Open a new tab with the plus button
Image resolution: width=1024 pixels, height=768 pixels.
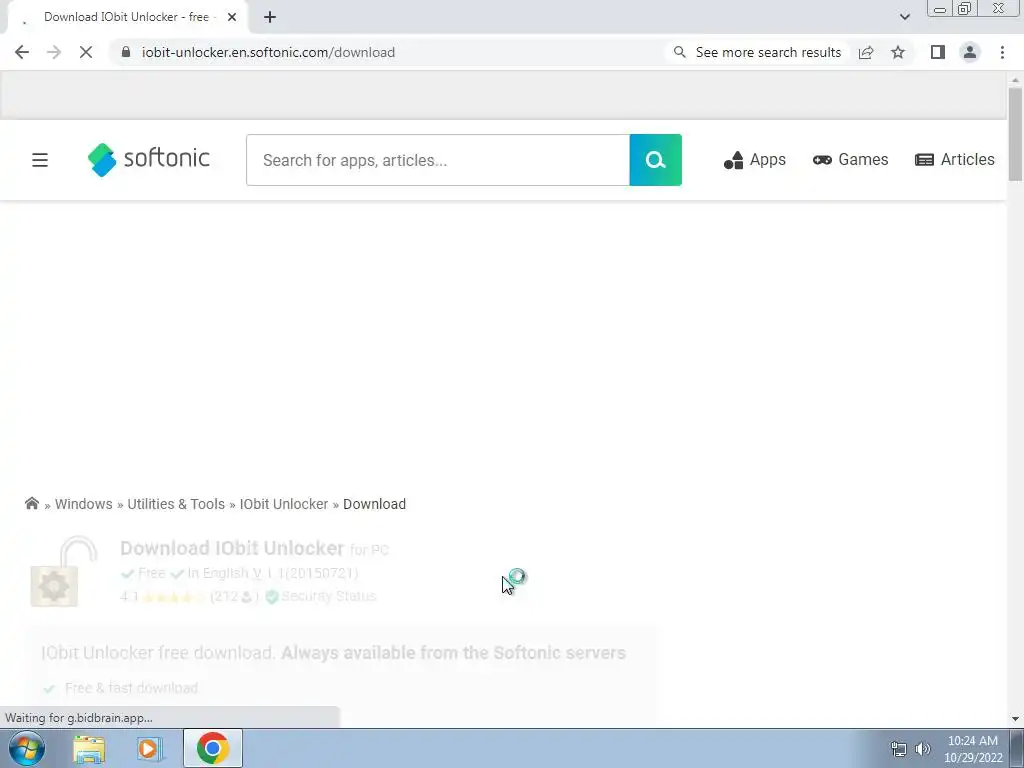pyautogui.click(x=270, y=17)
